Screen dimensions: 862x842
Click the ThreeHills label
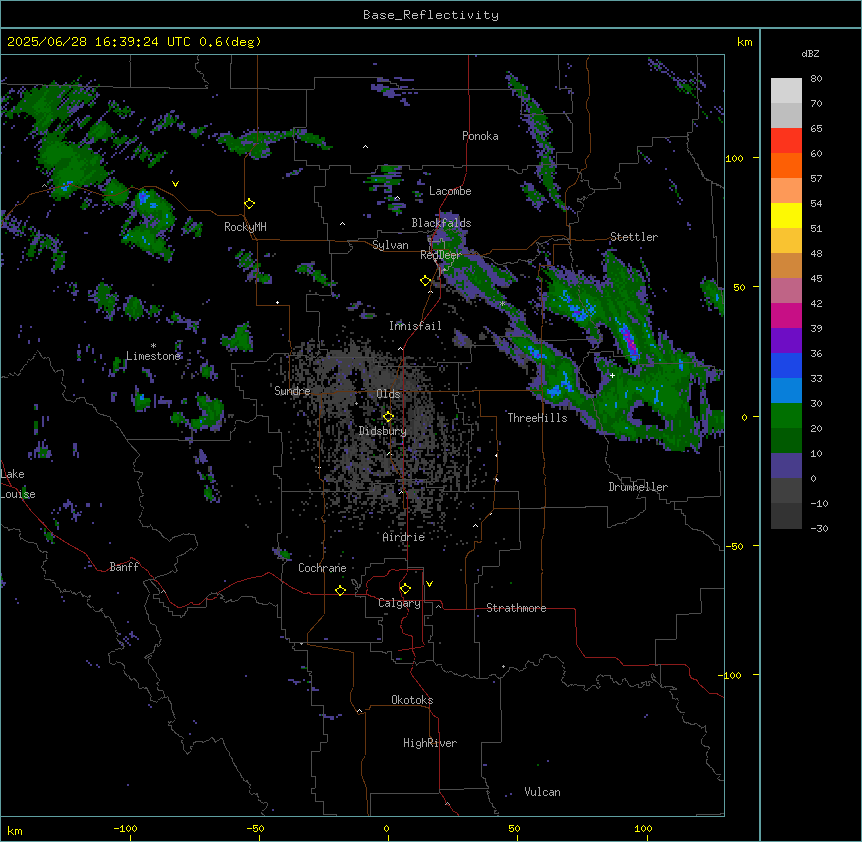pyautogui.click(x=537, y=418)
